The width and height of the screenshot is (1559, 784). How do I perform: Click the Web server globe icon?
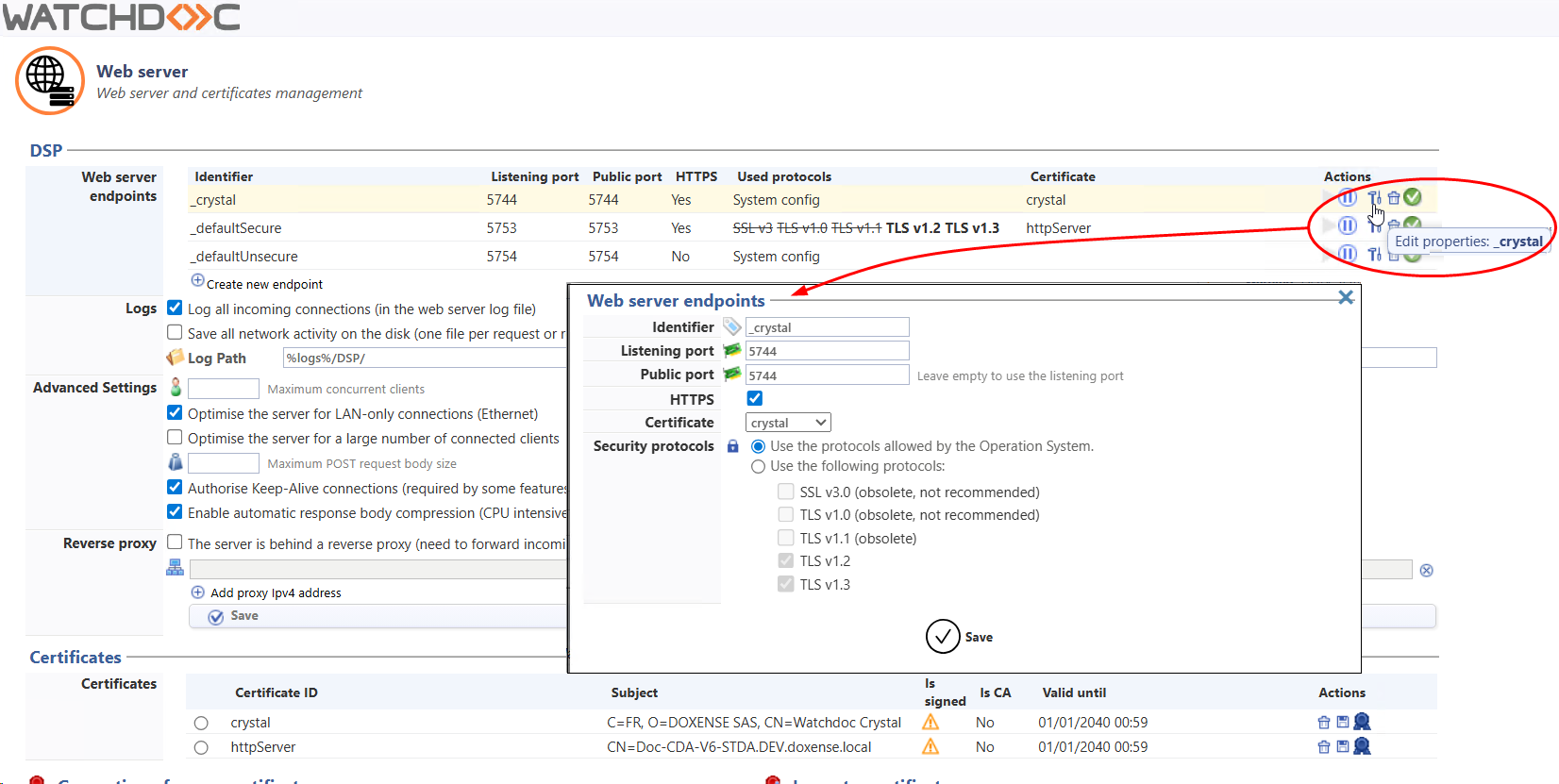click(50, 81)
